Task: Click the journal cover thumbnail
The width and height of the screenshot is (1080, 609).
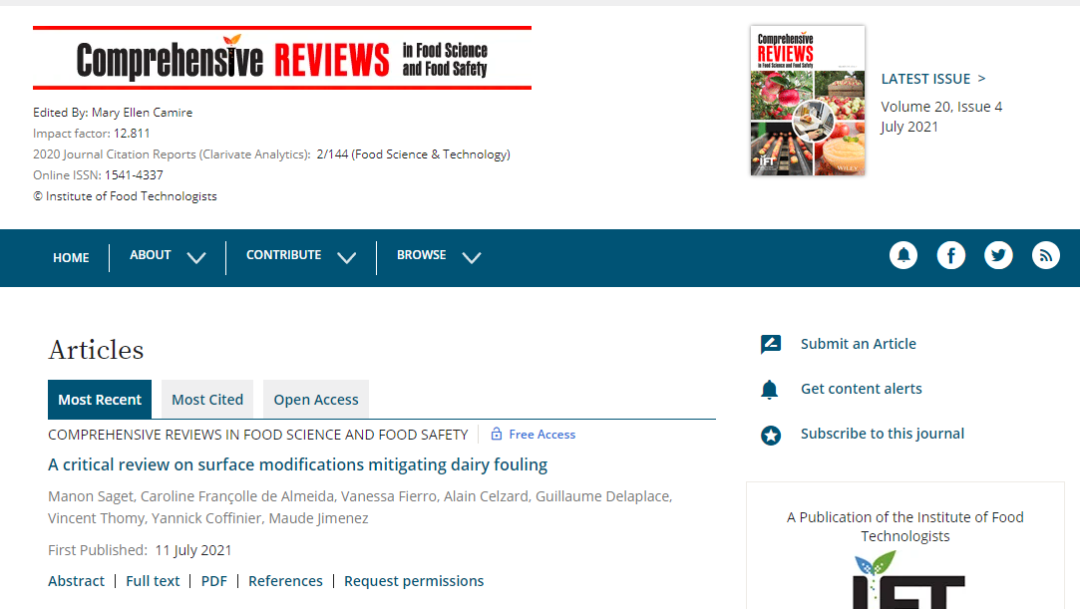Action: pos(807,101)
